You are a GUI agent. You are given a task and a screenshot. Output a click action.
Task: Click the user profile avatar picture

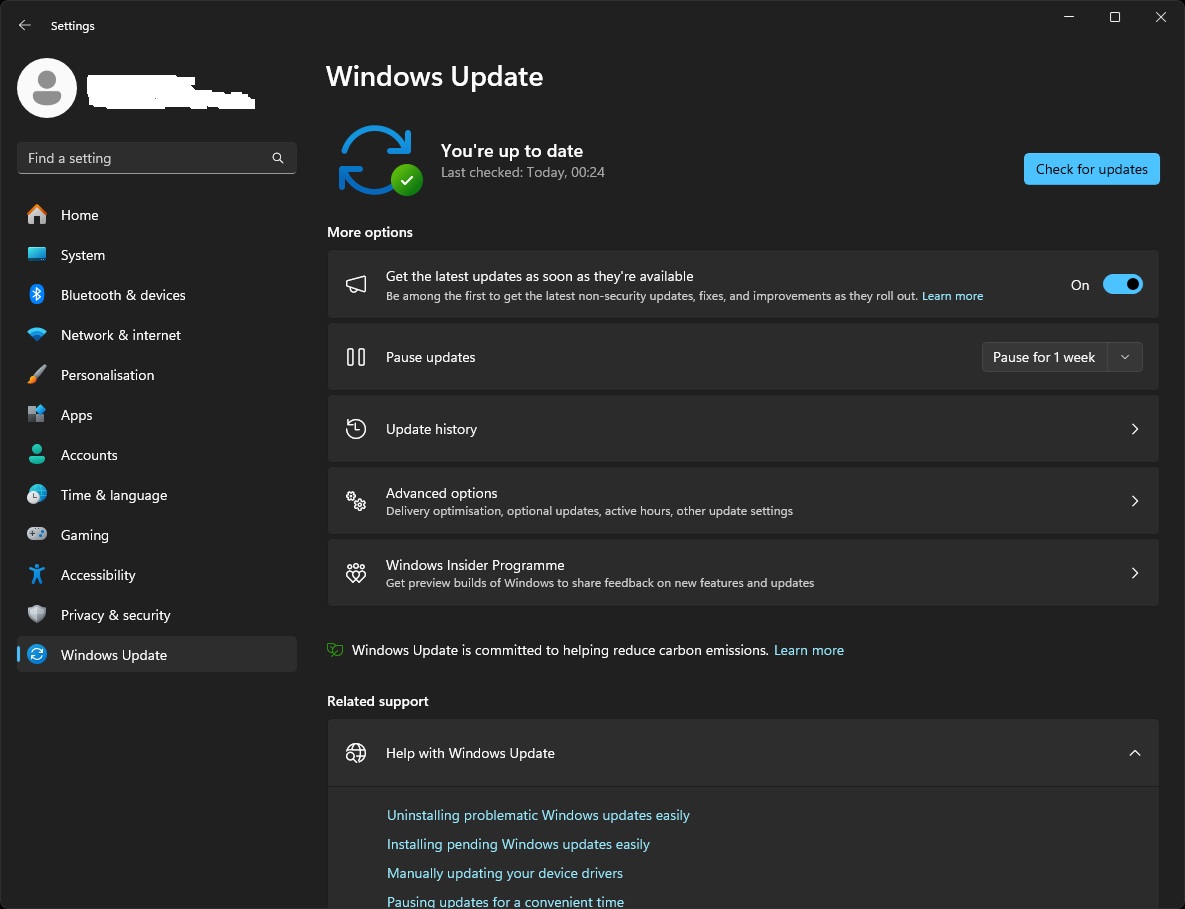[x=47, y=88]
